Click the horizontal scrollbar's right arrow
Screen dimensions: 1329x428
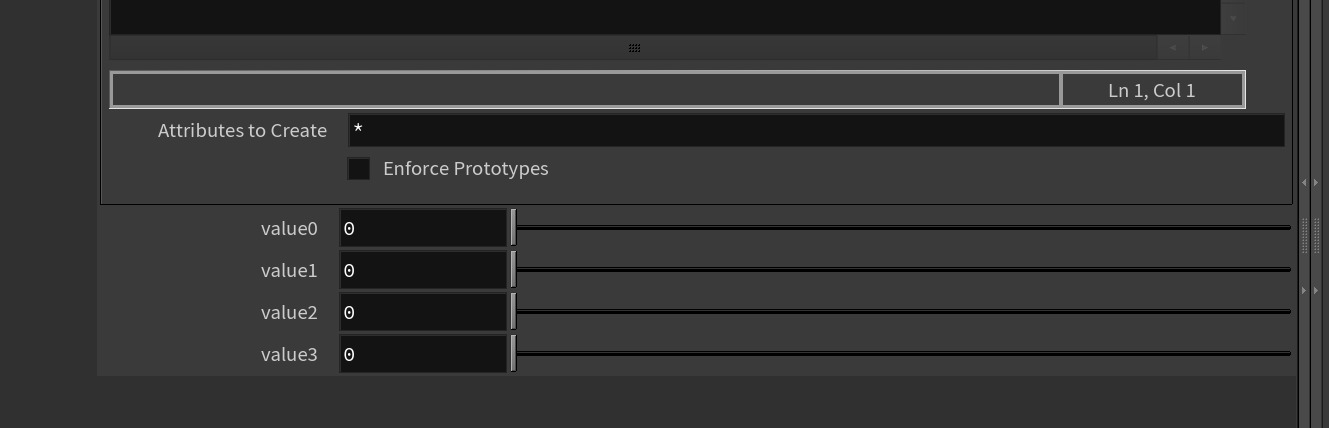pyautogui.click(x=1204, y=47)
